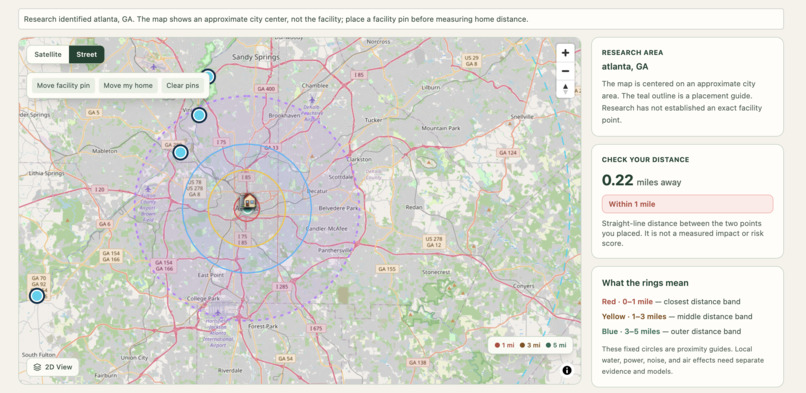Screen dimensions: 806x393
Task: Select the blue marker near Sandy Springs
Action: [x=208, y=77]
